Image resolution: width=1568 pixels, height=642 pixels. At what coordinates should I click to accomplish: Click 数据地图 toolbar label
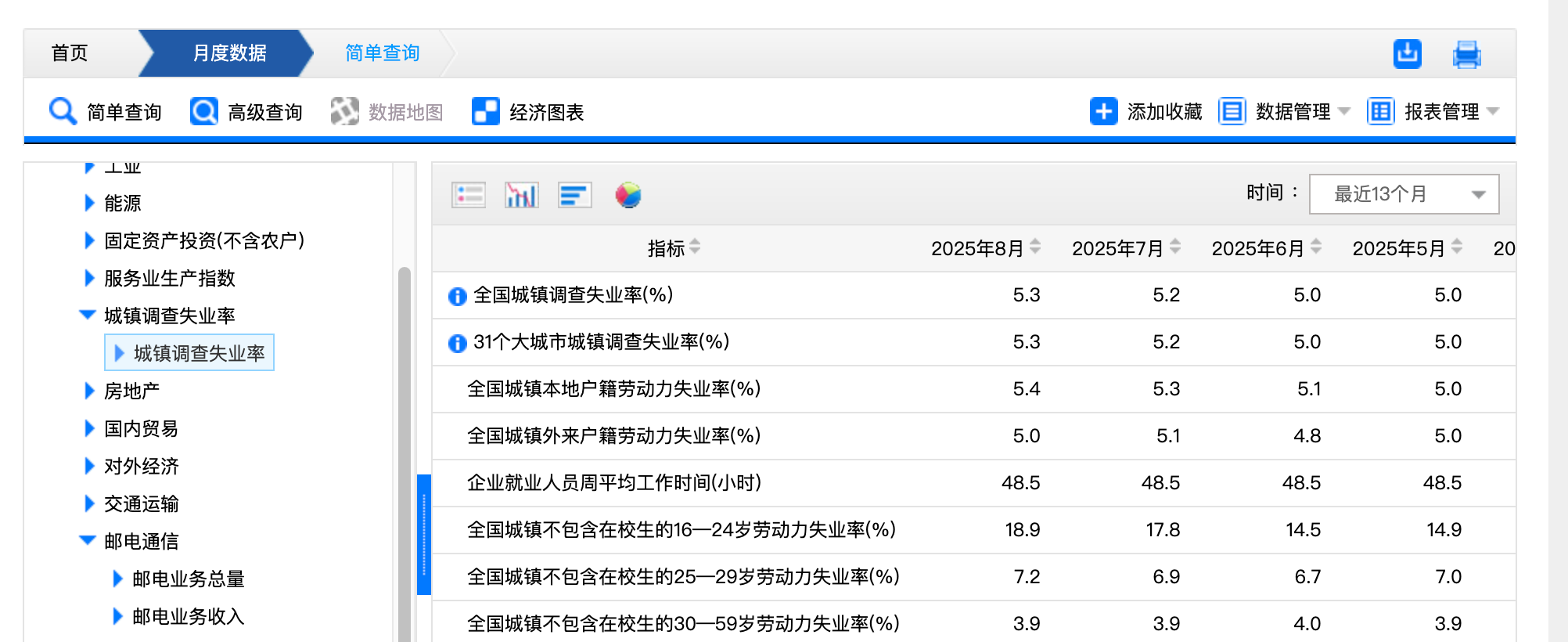pyautogui.click(x=405, y=112)
